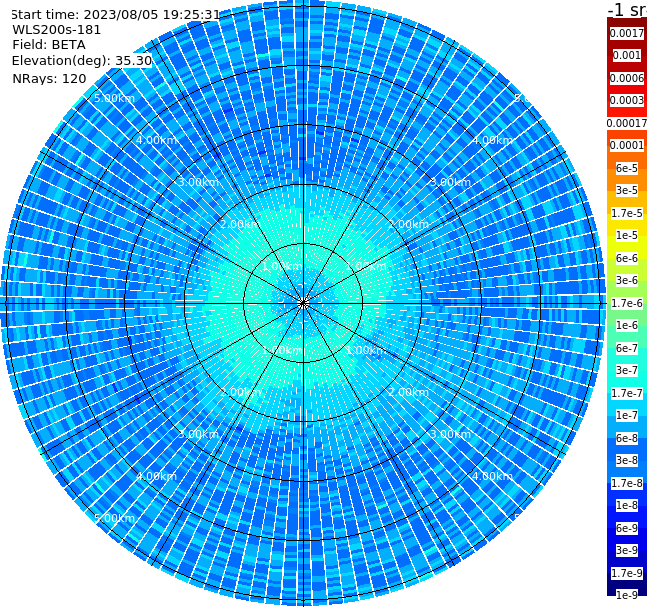Viewport: 647px width, 607px height.
Task: Select the 0.0001 colorbar label
Action: 627,146
